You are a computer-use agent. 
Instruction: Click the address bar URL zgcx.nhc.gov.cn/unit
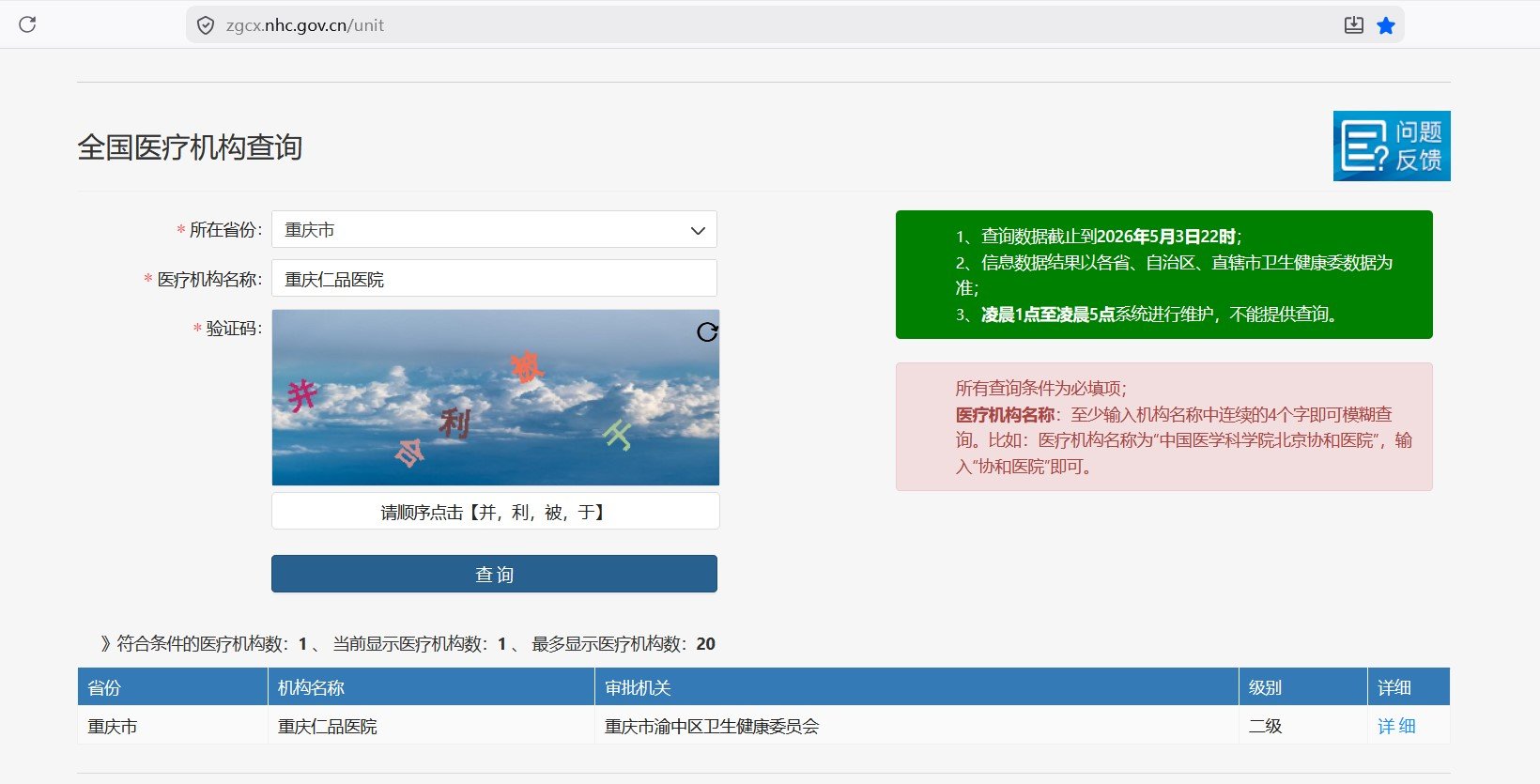pyautogui.click(x=305, y=25)
